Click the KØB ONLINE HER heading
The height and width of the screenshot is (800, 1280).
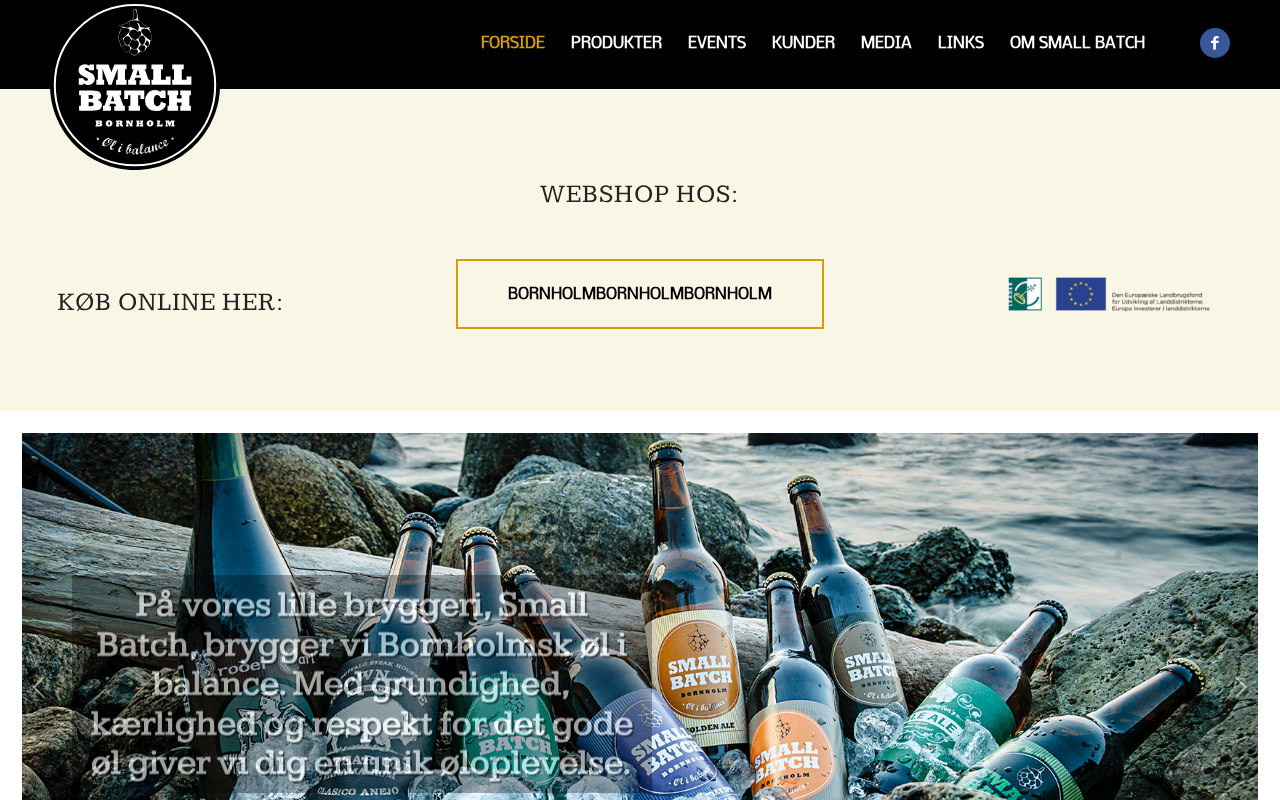(170, 302)
